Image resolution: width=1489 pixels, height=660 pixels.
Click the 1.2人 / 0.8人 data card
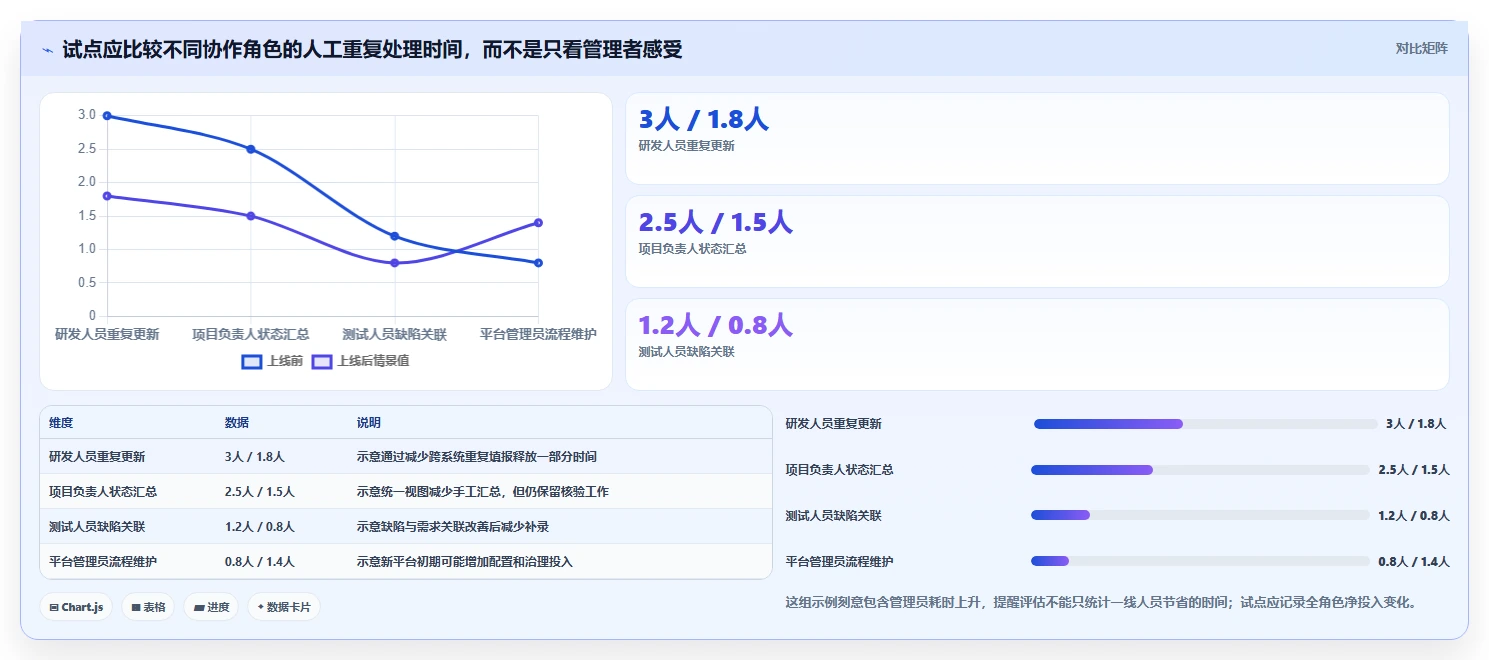[x=1037, y=344]
